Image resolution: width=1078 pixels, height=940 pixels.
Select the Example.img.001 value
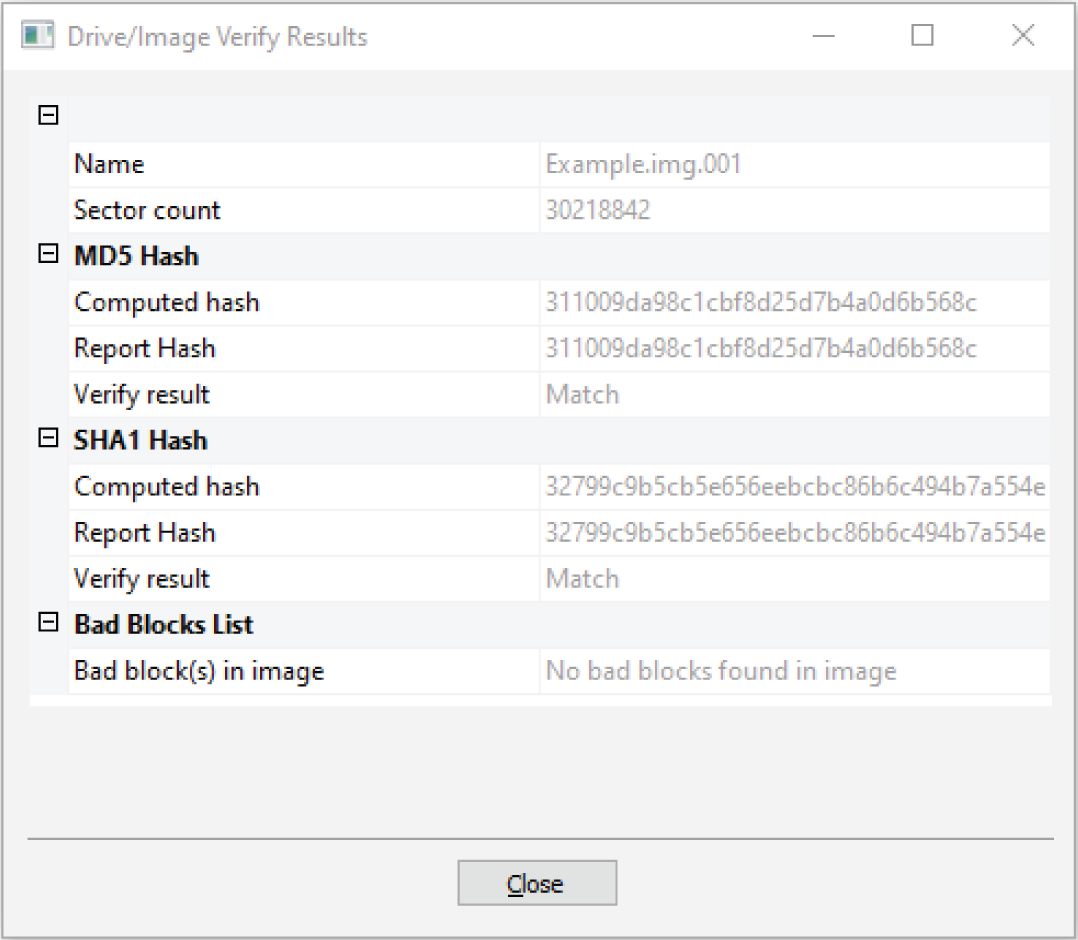pyautogui.click(x=644, y=164)
